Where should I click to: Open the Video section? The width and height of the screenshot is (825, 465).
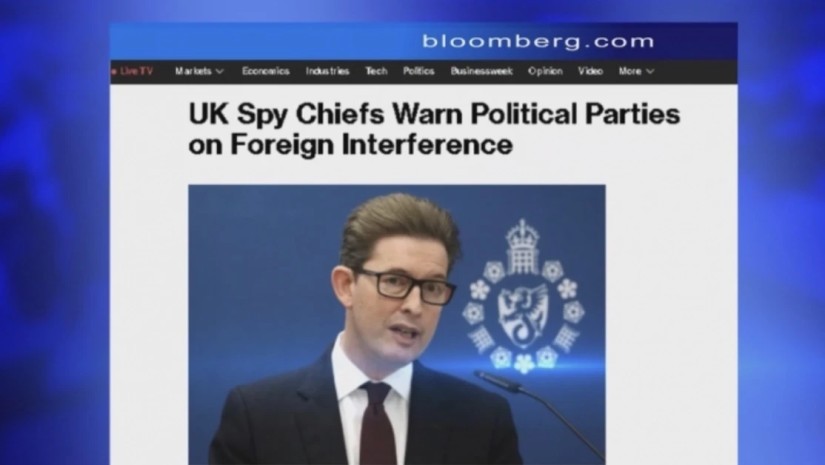pyautogui.click(x=590, y=71)
